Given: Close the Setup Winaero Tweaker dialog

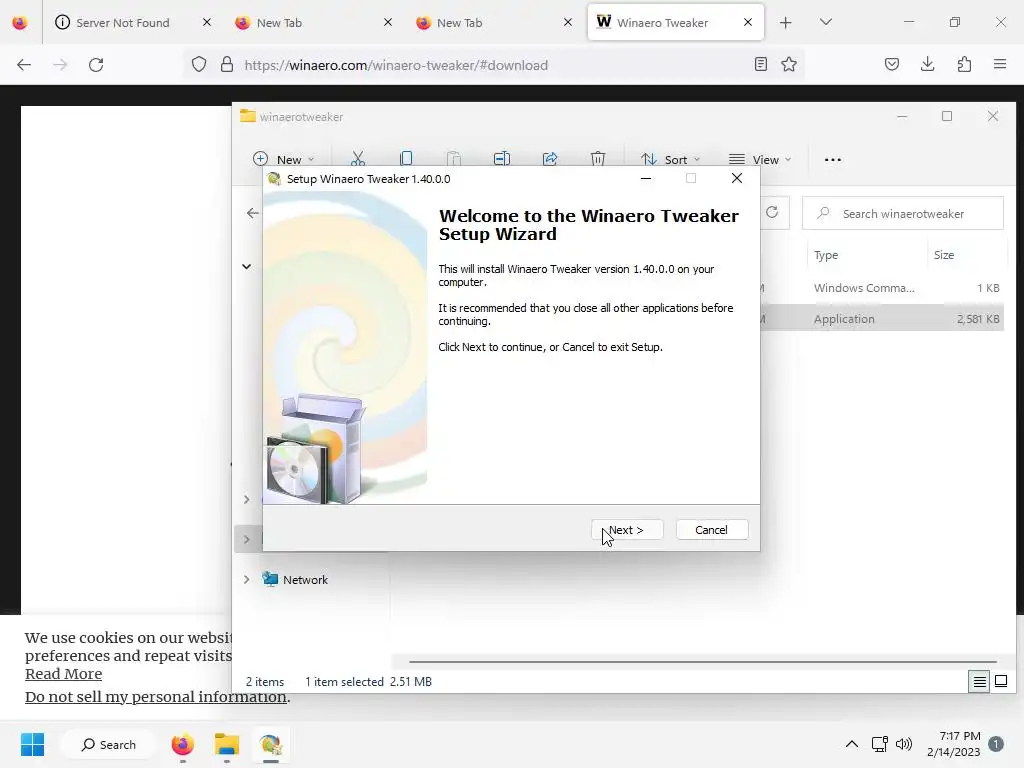Looking at the screenshot, I should 737,178.
